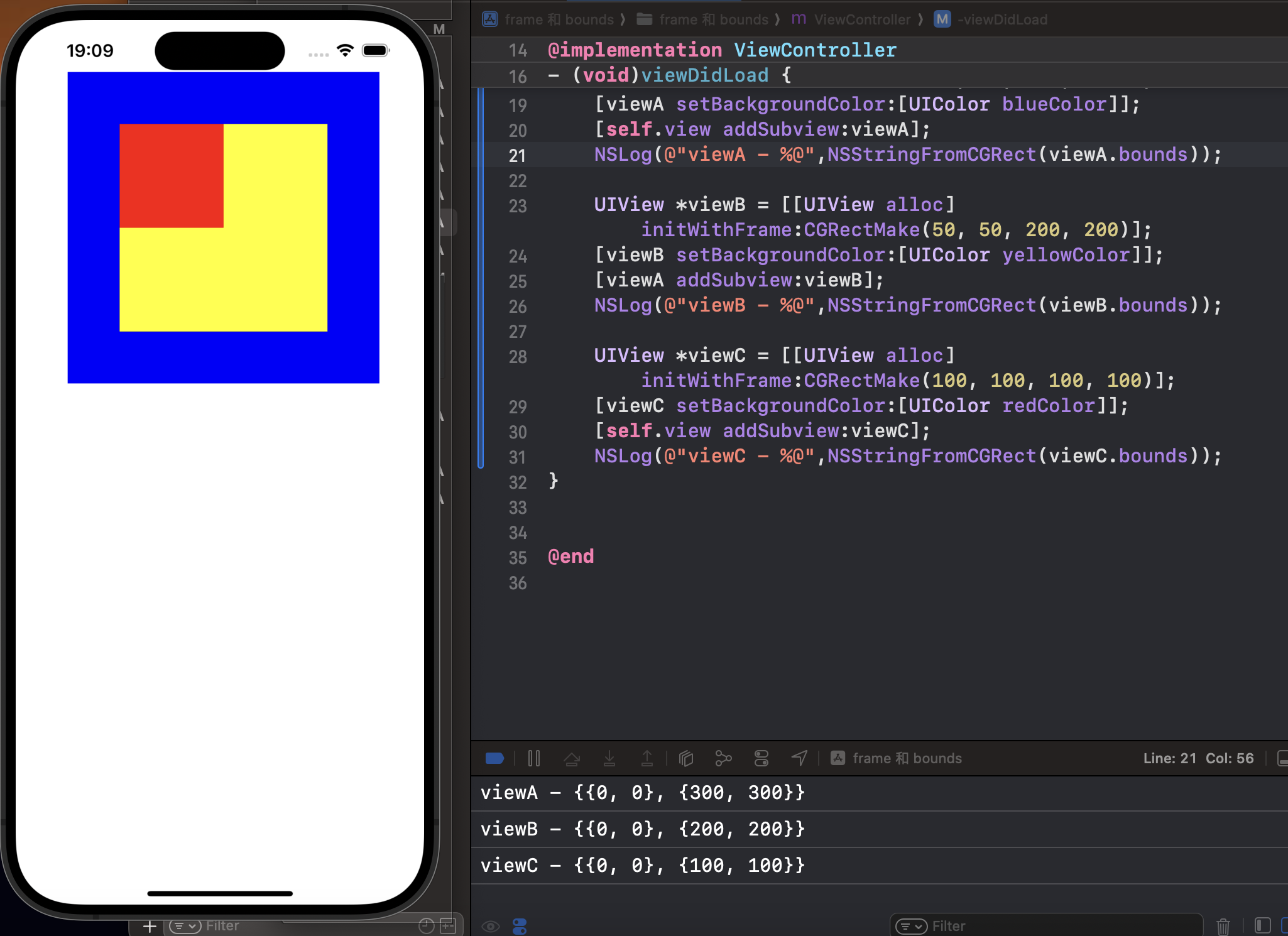
Task: Toggle source-control status filter icon
Action: click(448, 925)
